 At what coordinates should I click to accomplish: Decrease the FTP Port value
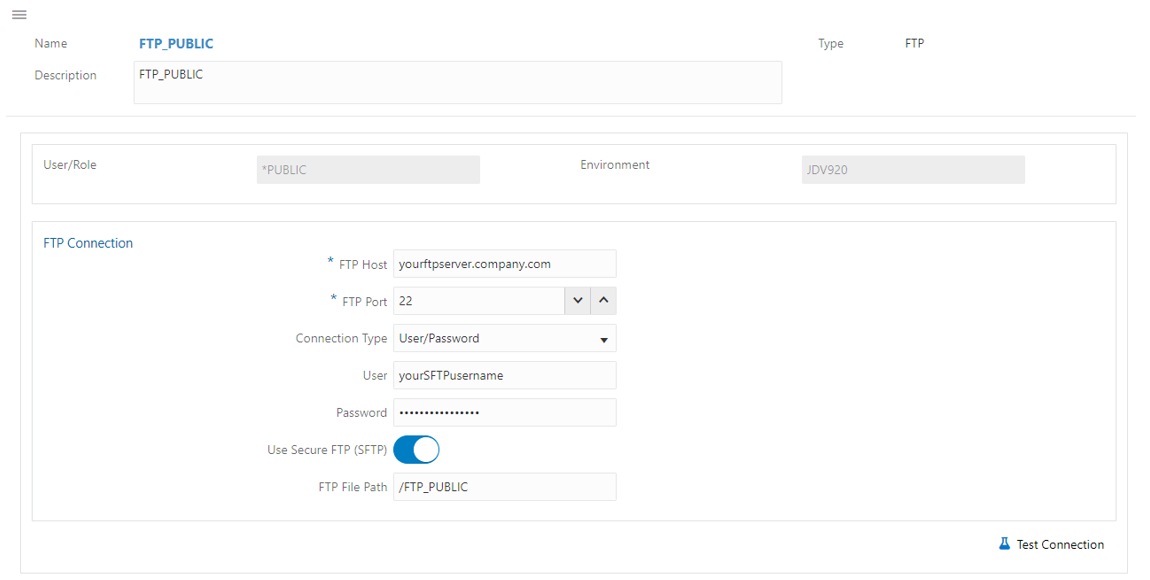(578, 301)
